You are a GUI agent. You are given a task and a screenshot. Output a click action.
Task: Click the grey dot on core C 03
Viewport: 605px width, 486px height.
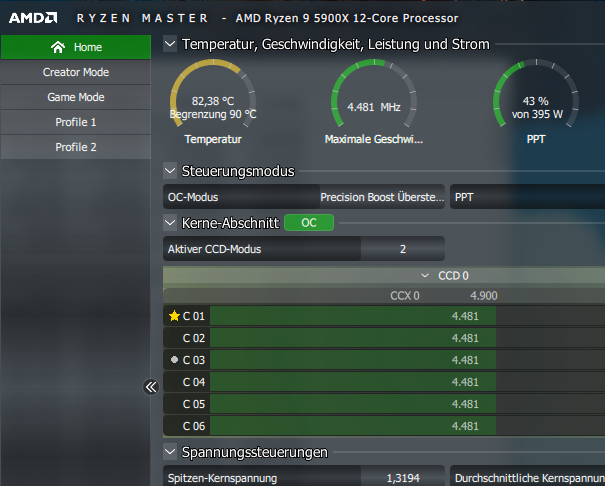(x=174, y=359)
